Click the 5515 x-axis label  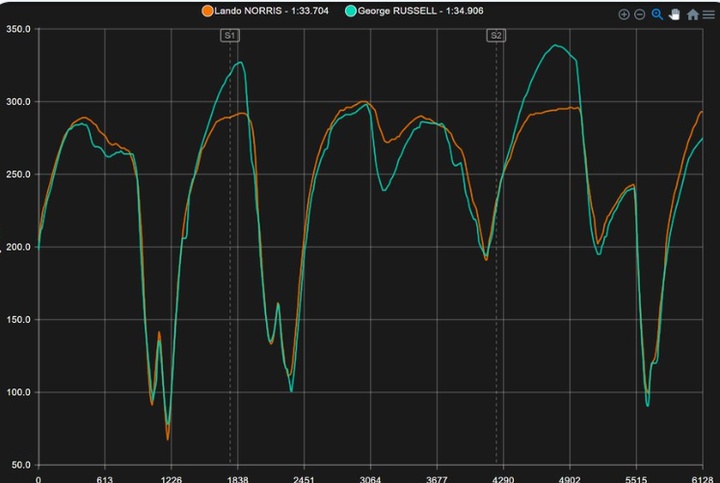tap(636, 479)
